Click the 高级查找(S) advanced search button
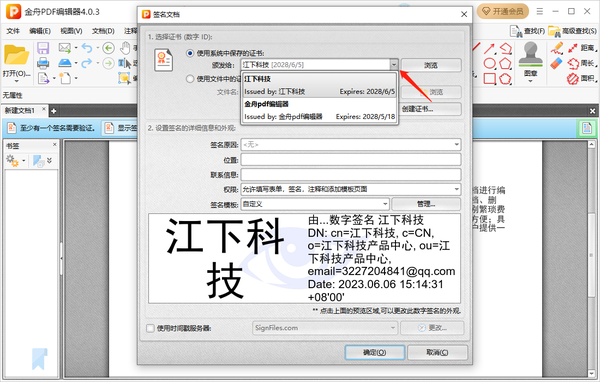 click(572, 31)
